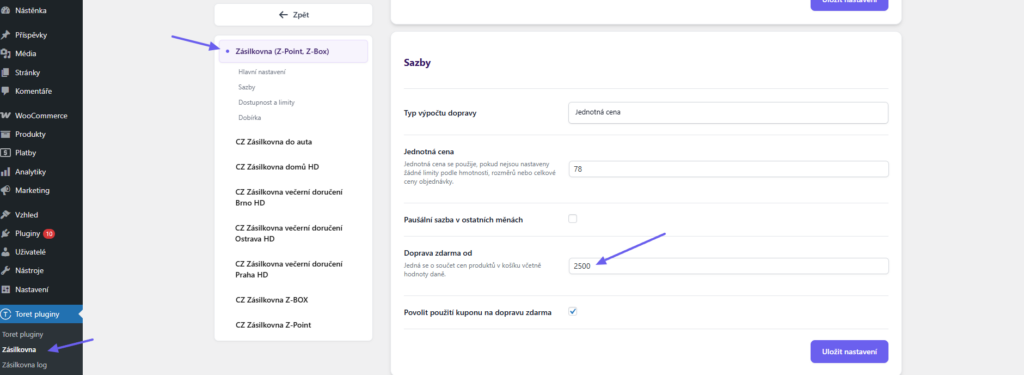The width and height of the screenshot is (1024, 375).
Task: Collapse the Zásilkovna (Z-Point, Z-Box) section
Action: (293, 51)
